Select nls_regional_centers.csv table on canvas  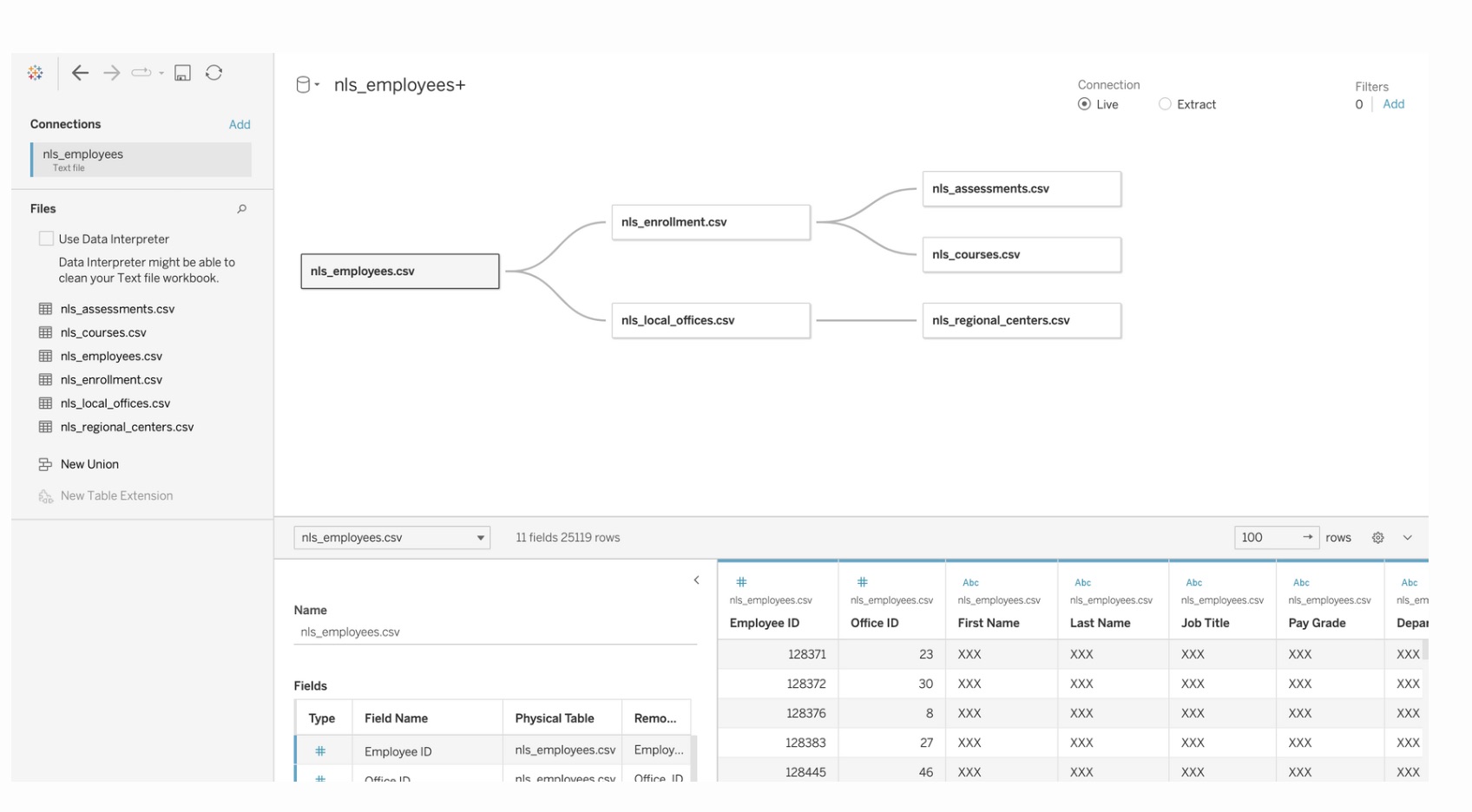pos(1022,320)
